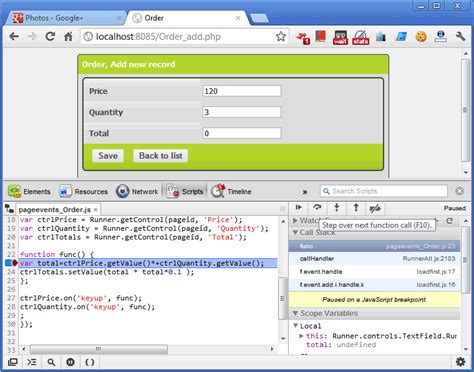The width and height of the screenshot is (474, 372).
Task: Switch to Photos - Google+ tab
Action: coord(65,18)
